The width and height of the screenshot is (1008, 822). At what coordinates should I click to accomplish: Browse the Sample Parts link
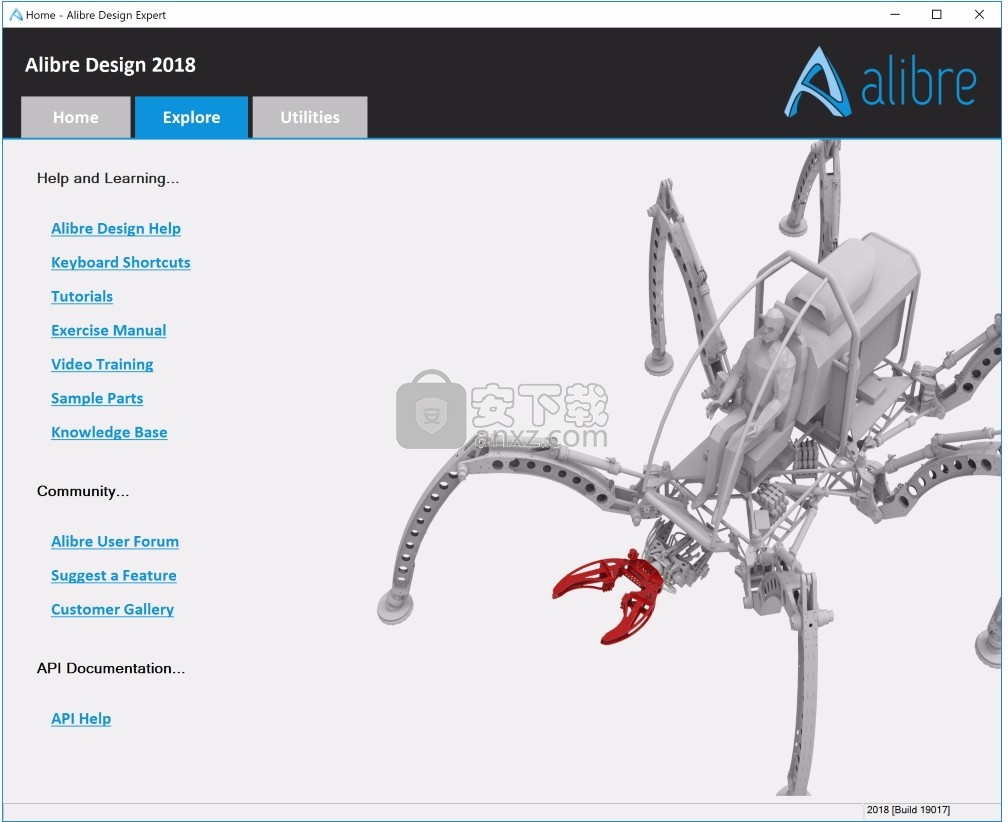(x=97, y=399)
